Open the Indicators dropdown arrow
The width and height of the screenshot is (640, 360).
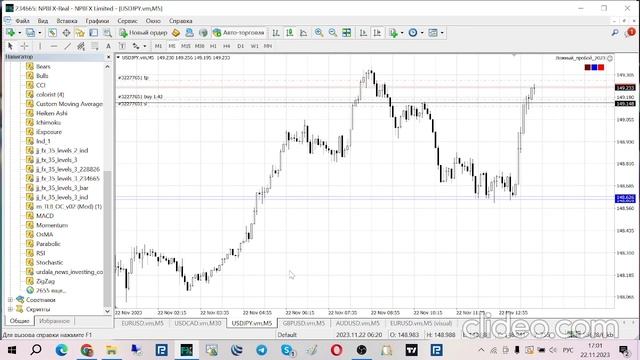click(x=402, y=33)
